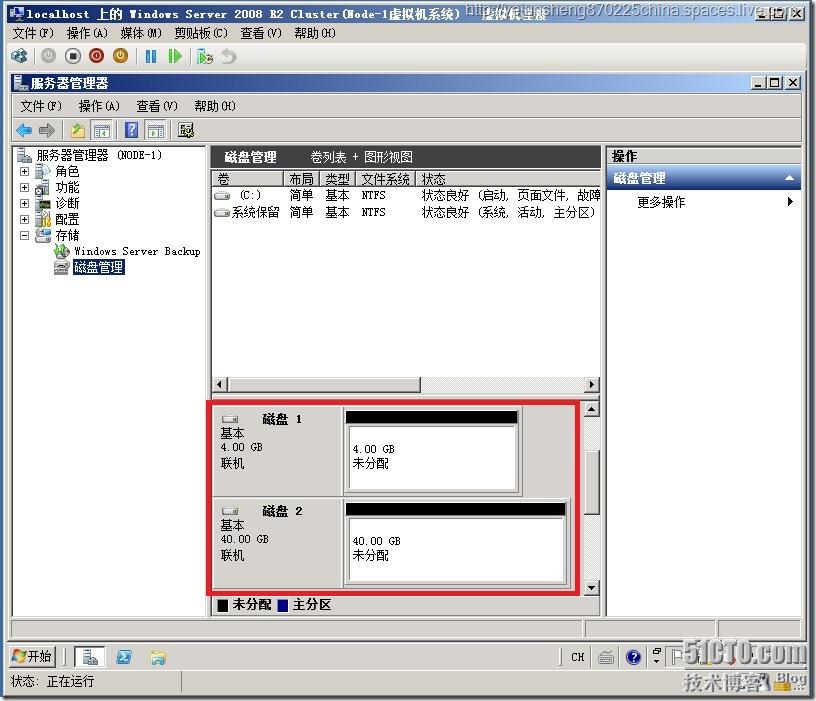Click the orange Save state icon
This screenshot has height=701, width=816.
point(120,56)
